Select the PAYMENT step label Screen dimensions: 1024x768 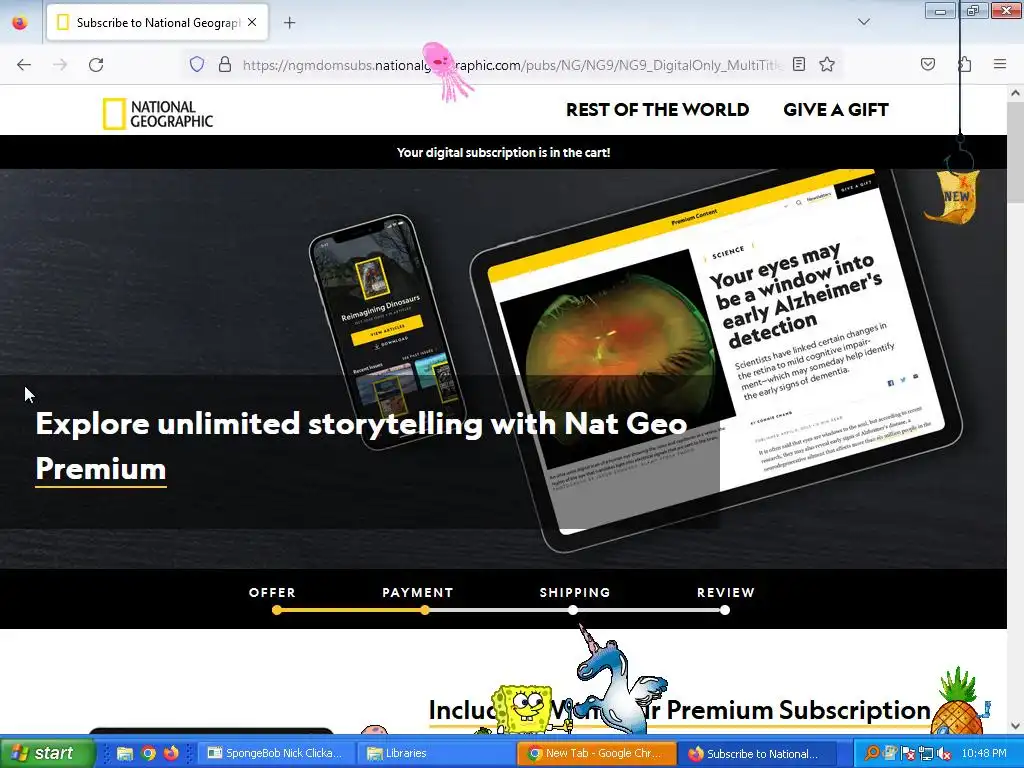coord(418,592)
